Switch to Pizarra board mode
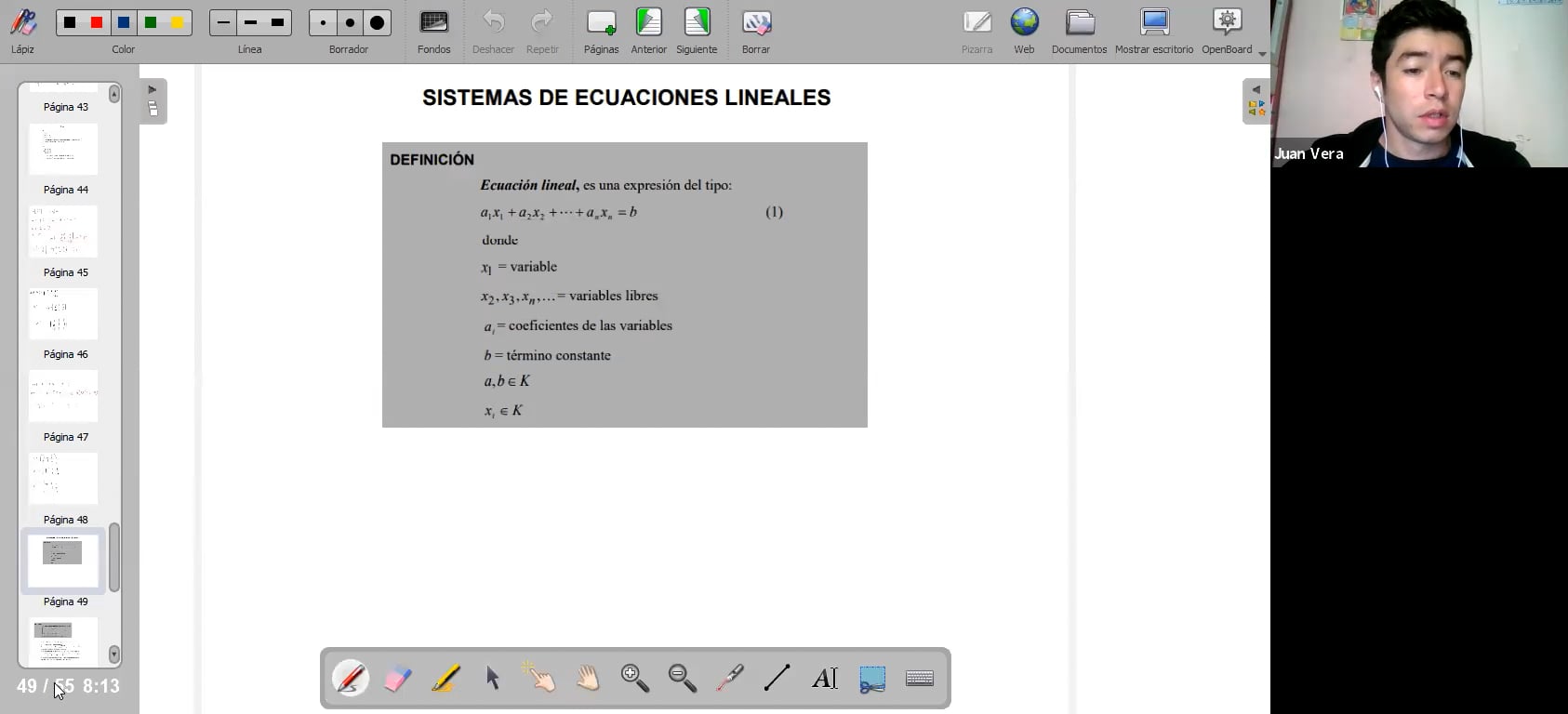 pyautogui.click(x=977, y=31)
